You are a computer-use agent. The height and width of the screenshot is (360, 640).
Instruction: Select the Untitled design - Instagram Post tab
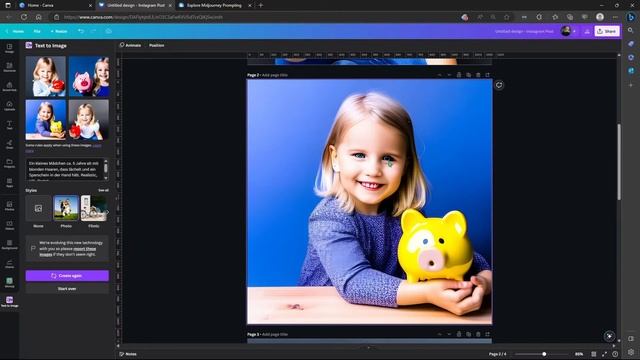pos(135,5)
